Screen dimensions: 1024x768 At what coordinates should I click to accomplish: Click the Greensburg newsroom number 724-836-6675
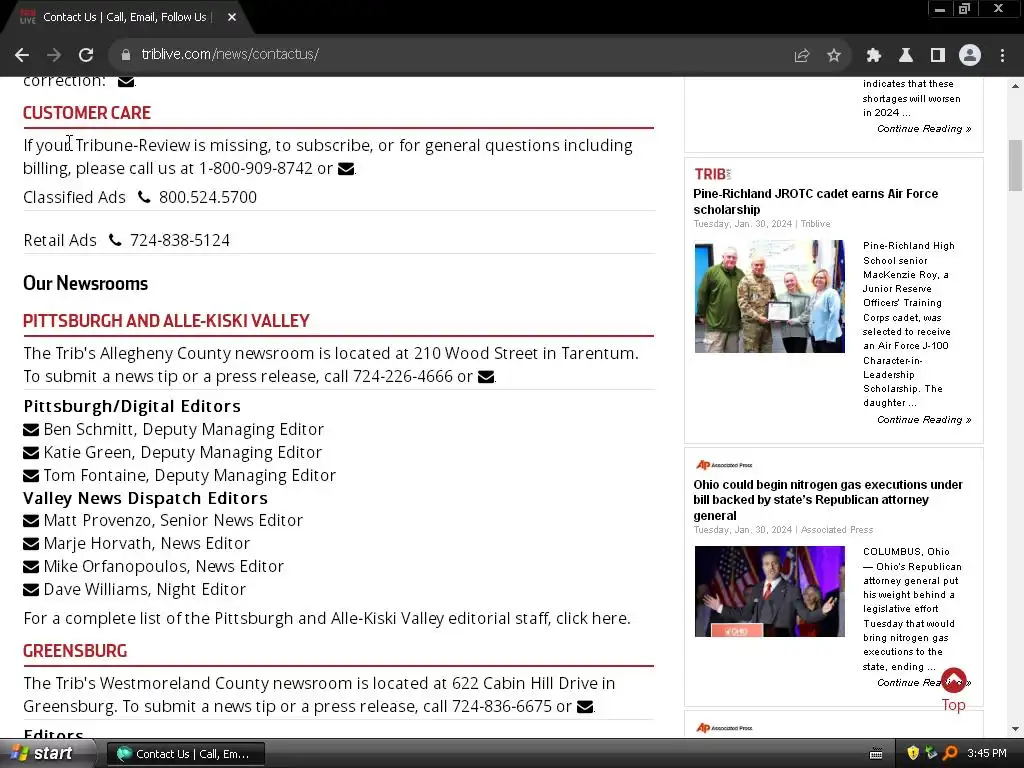coord(502,707)
